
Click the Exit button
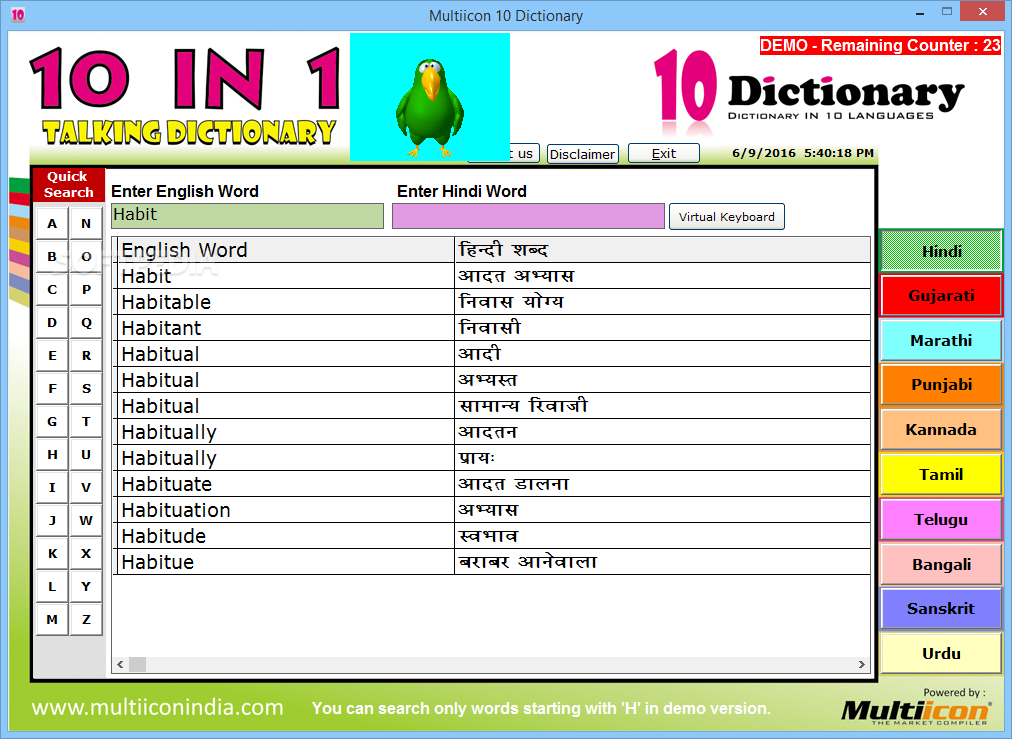(663, 154)
